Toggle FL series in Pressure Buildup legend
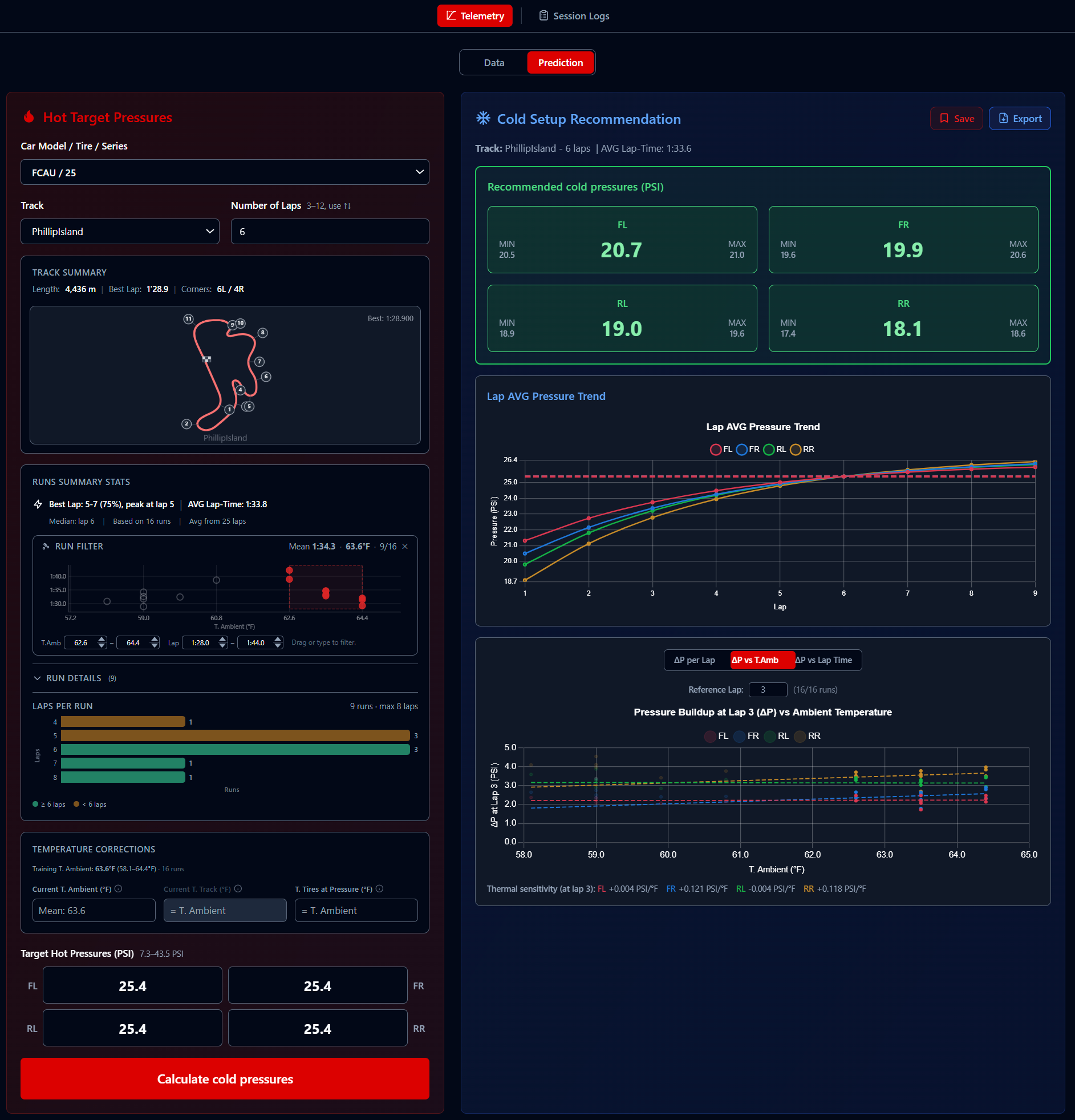This screenshot has height=1120, width=1075. (717, 736)
